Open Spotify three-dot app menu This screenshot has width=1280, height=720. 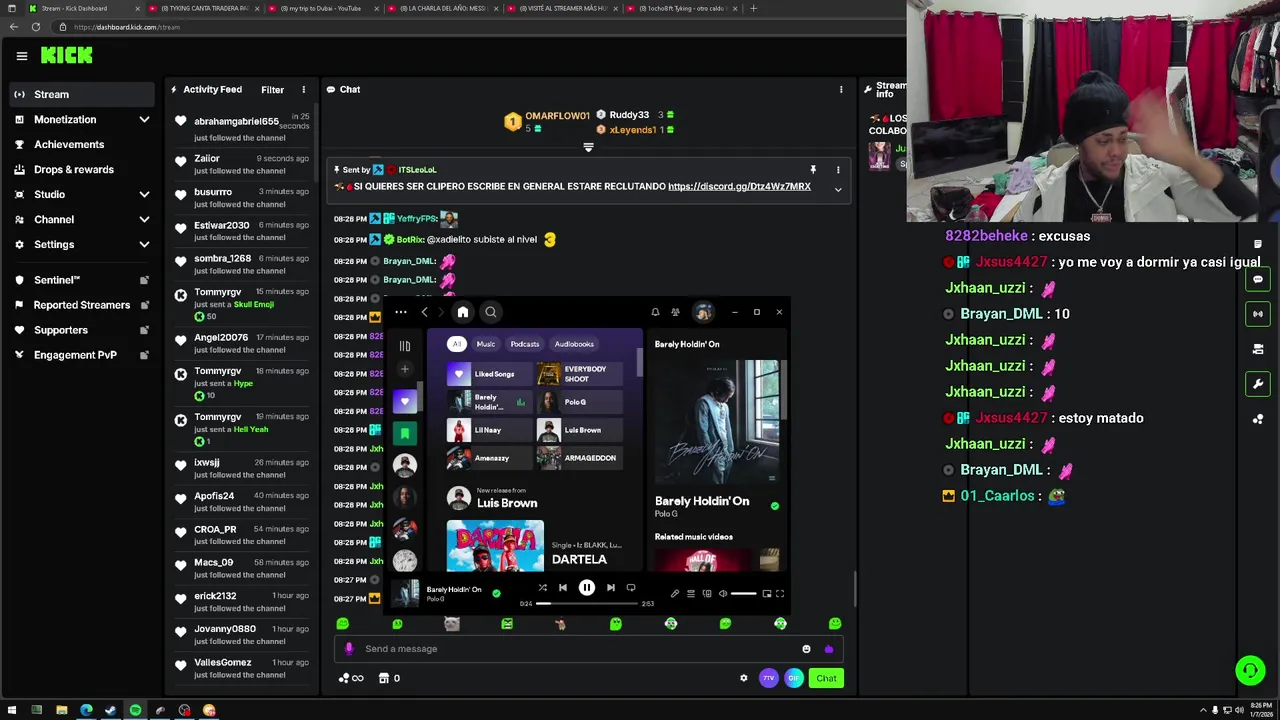pos(401,312)
